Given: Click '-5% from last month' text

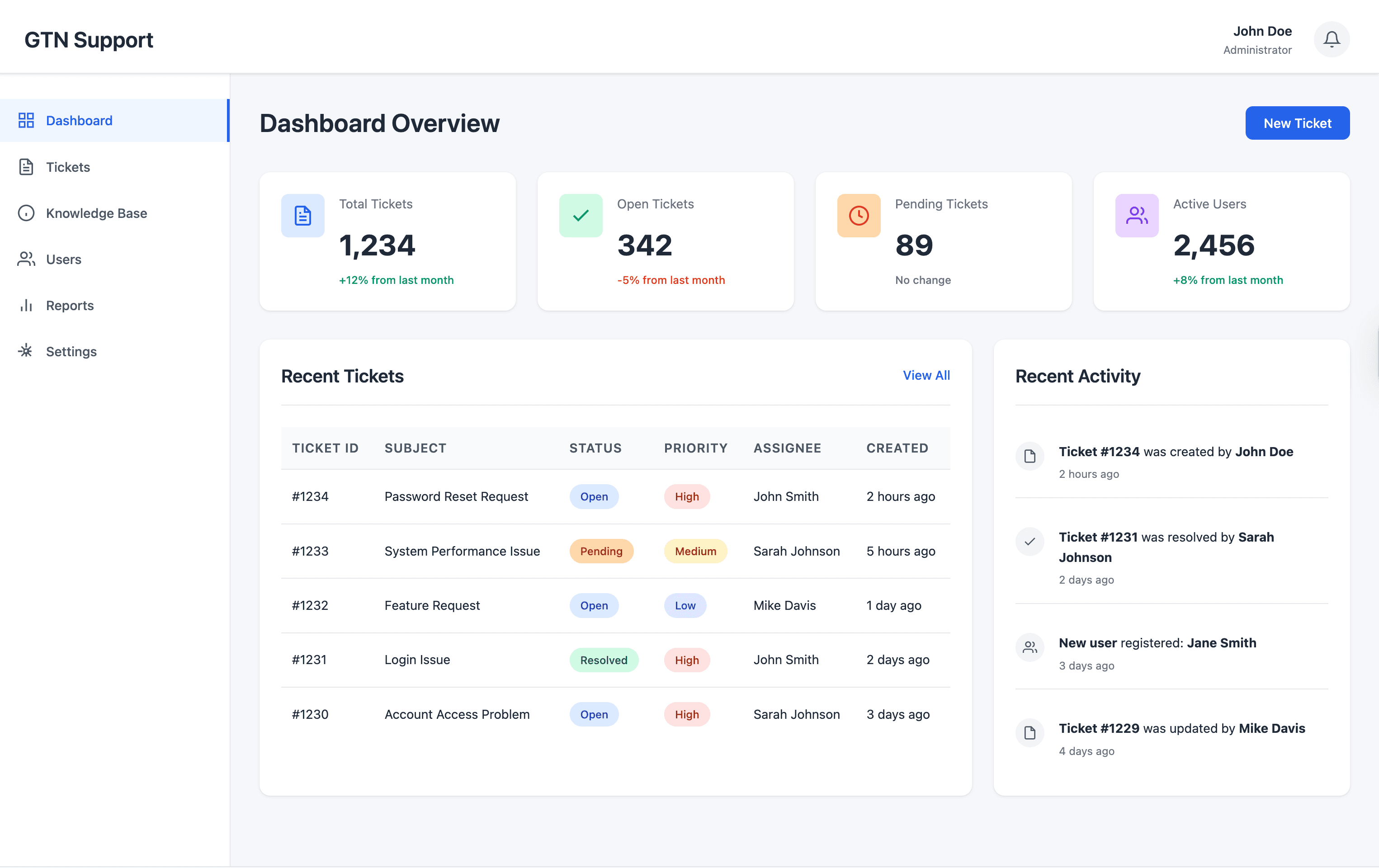Looking at the screenshot, I should coord(671,280).
